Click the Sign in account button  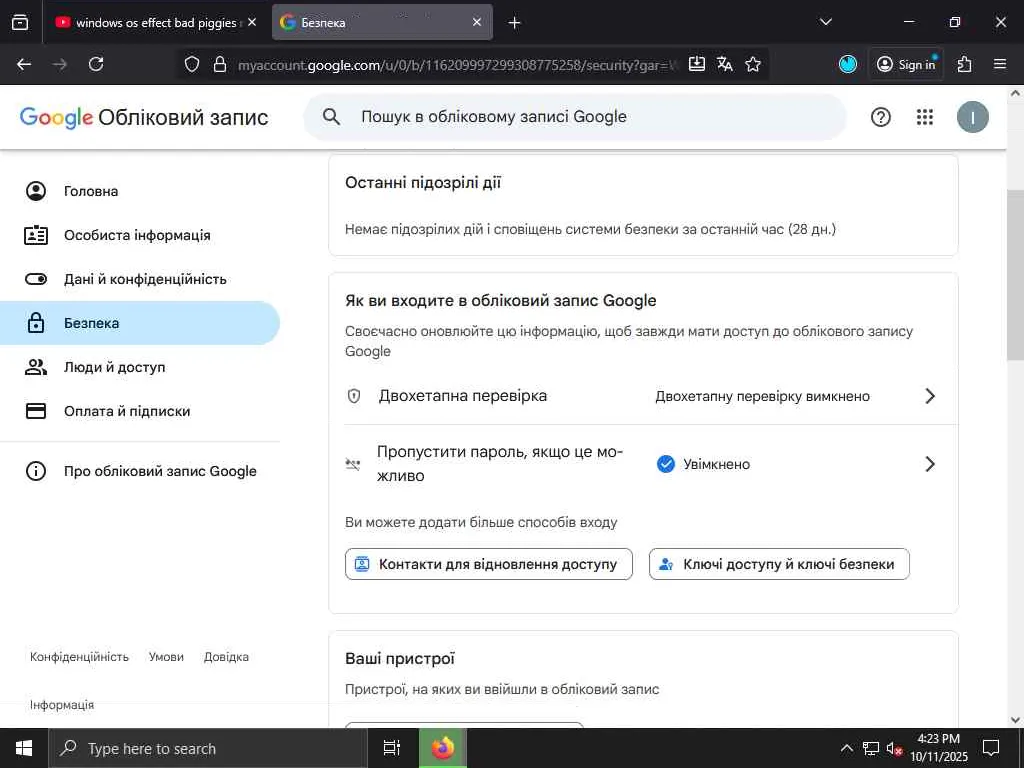coord(906,64)
